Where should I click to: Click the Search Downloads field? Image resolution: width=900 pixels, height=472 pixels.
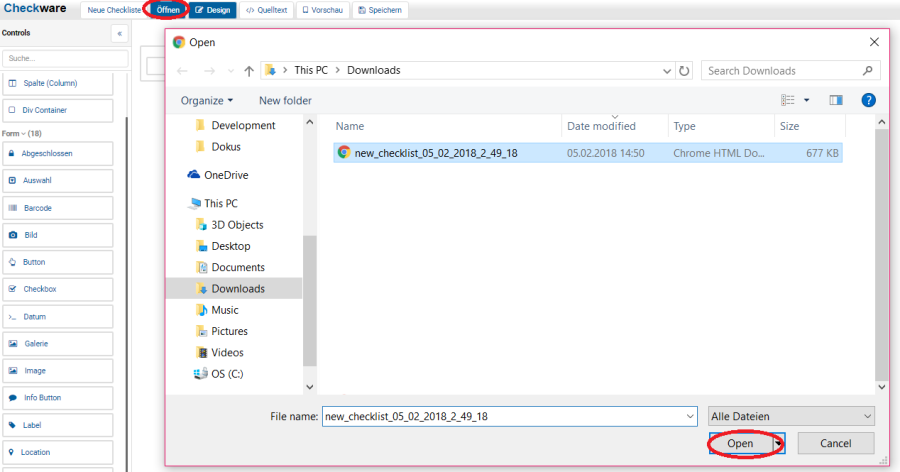point(780,71)
